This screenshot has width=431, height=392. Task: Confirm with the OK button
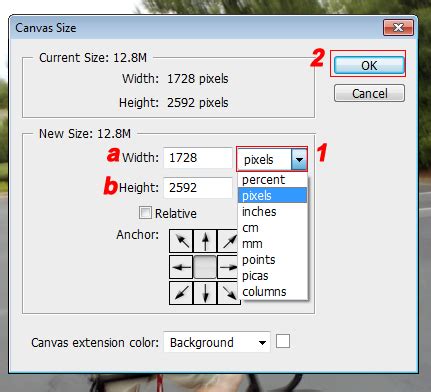tap(369, 65)
